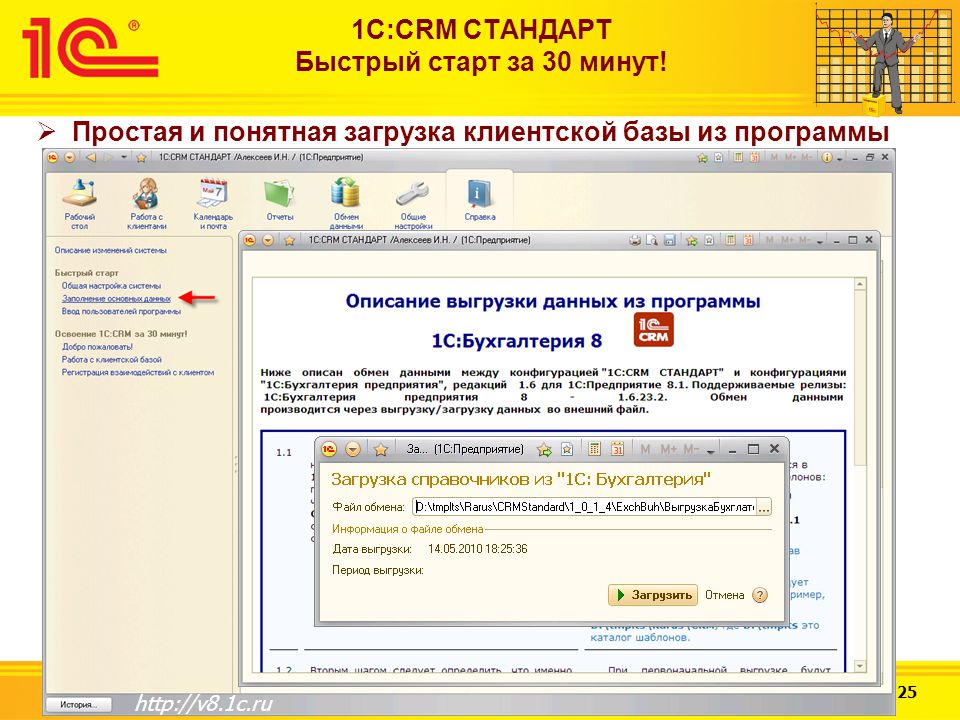Image resolution: width=960 pixels, height=720 pixels.
Task: Open the calendar in the main window toolbar
Action: pyautogui.click(x=754, y=157)
